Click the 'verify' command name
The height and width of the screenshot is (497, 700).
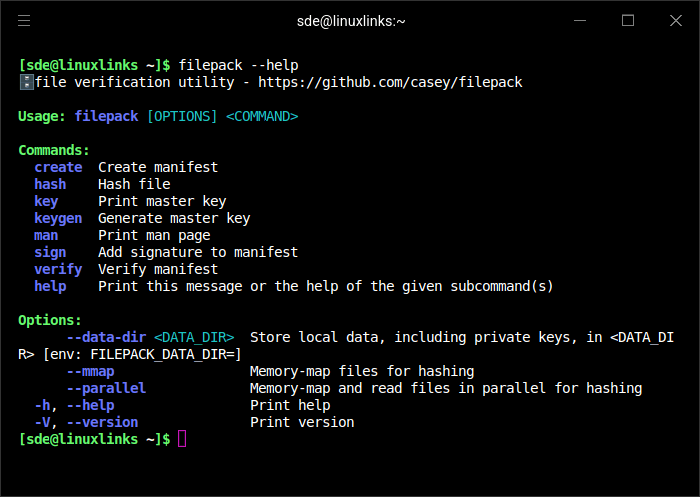pos(58,269)
